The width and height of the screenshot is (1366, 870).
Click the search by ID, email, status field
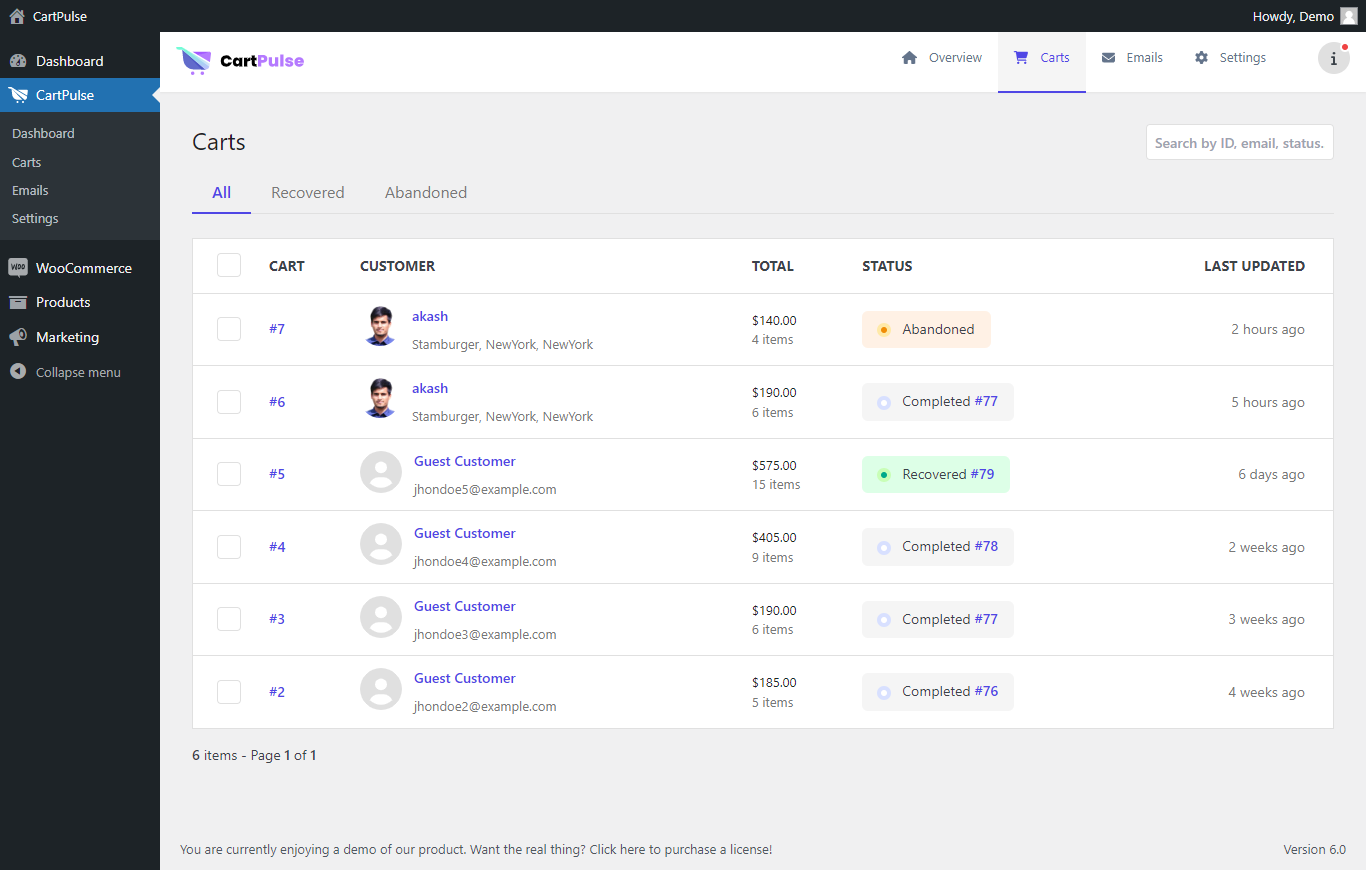[x=1239, y=142]
